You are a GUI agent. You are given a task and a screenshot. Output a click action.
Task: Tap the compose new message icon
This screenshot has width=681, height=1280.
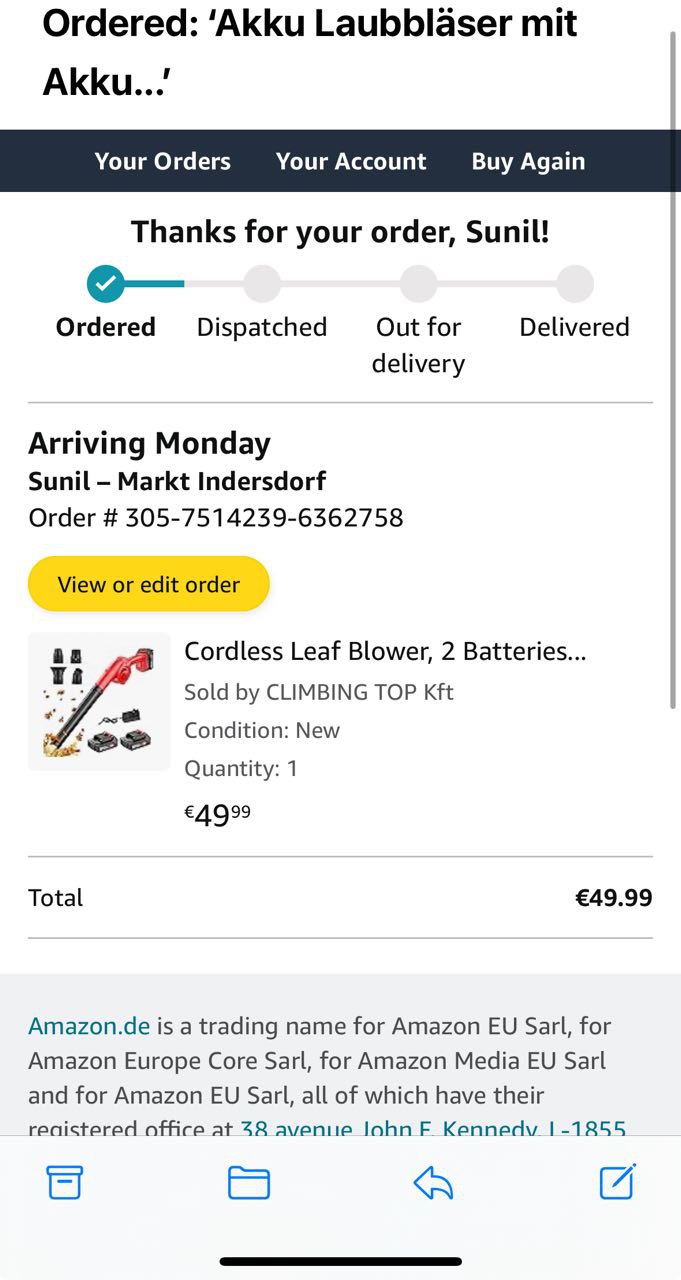(617, 1182)
